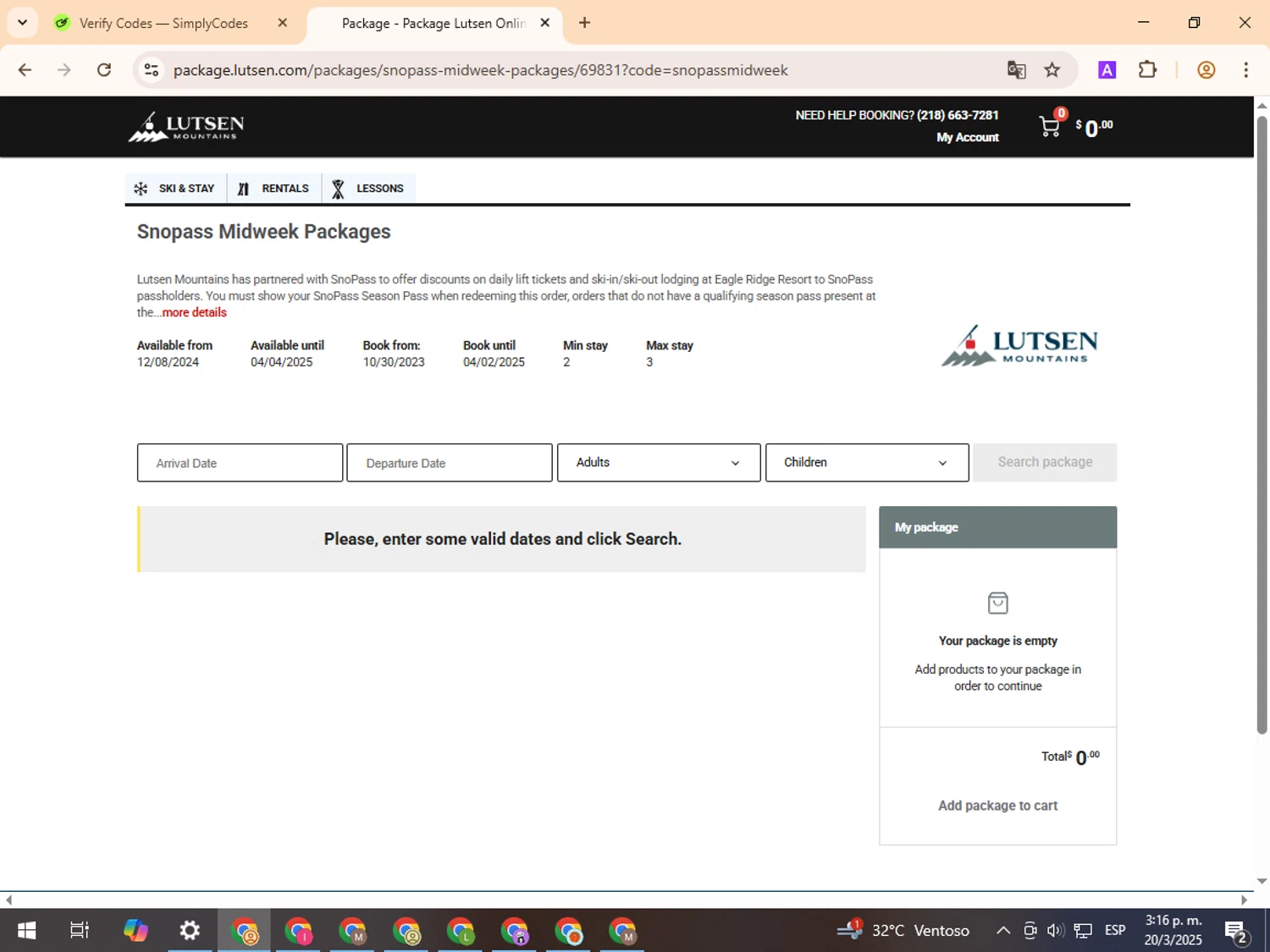Click the browser address bar URL
1270x952 pixels.
pyautogui.click(x=481, y=70)
